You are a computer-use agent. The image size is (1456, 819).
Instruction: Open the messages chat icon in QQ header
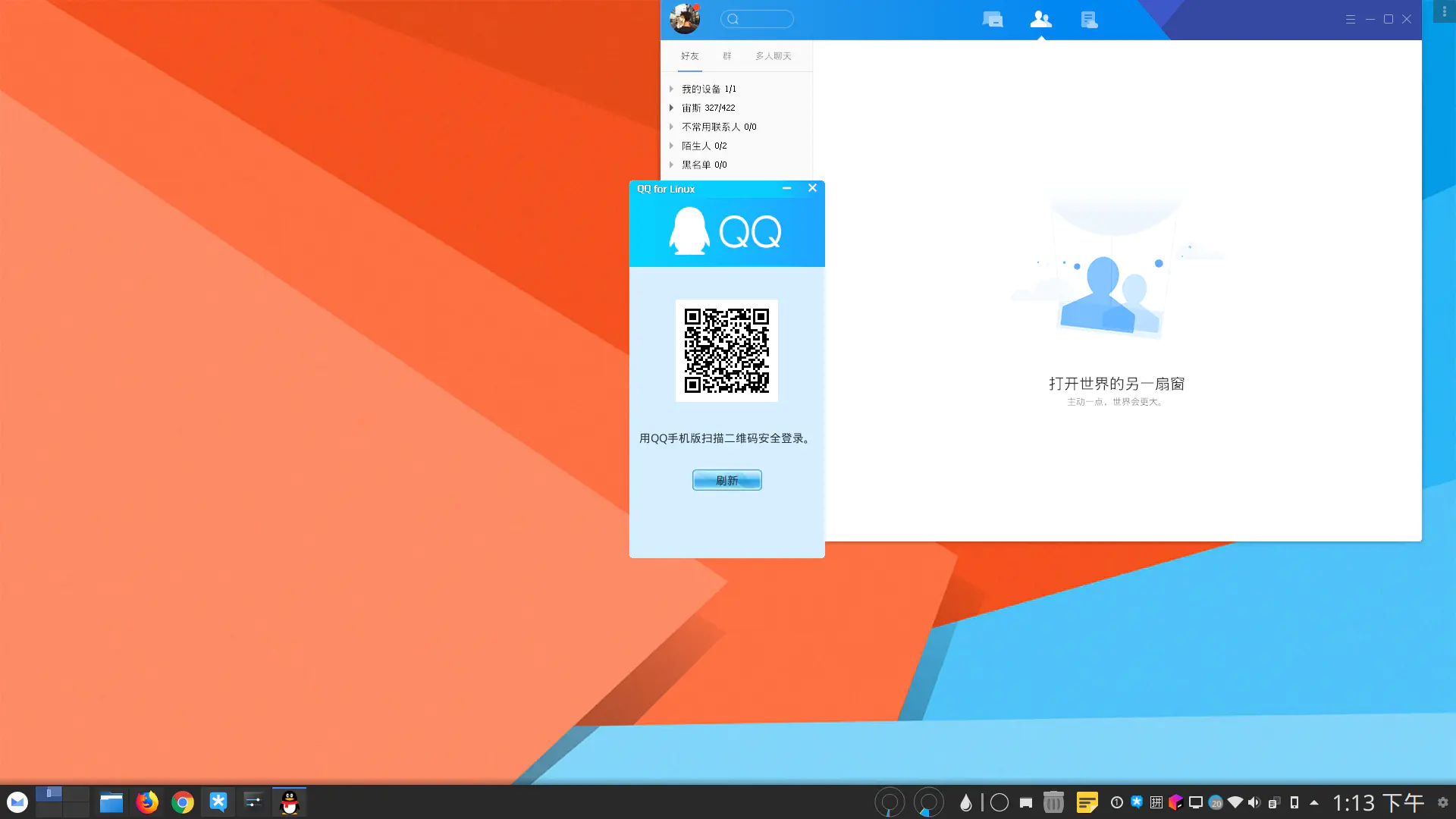[992, 20]
